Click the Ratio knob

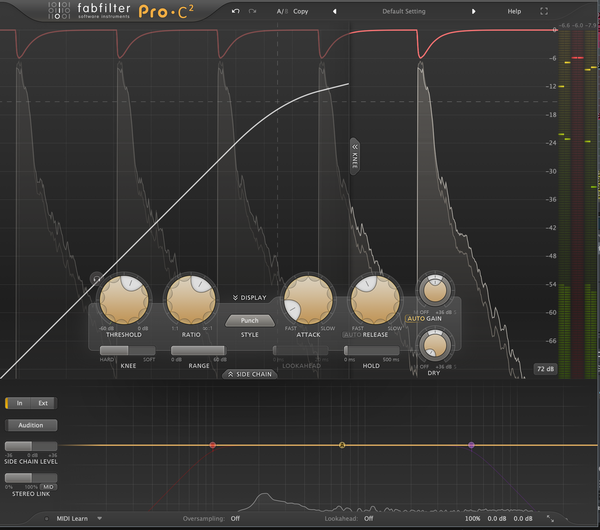(191, 299)
